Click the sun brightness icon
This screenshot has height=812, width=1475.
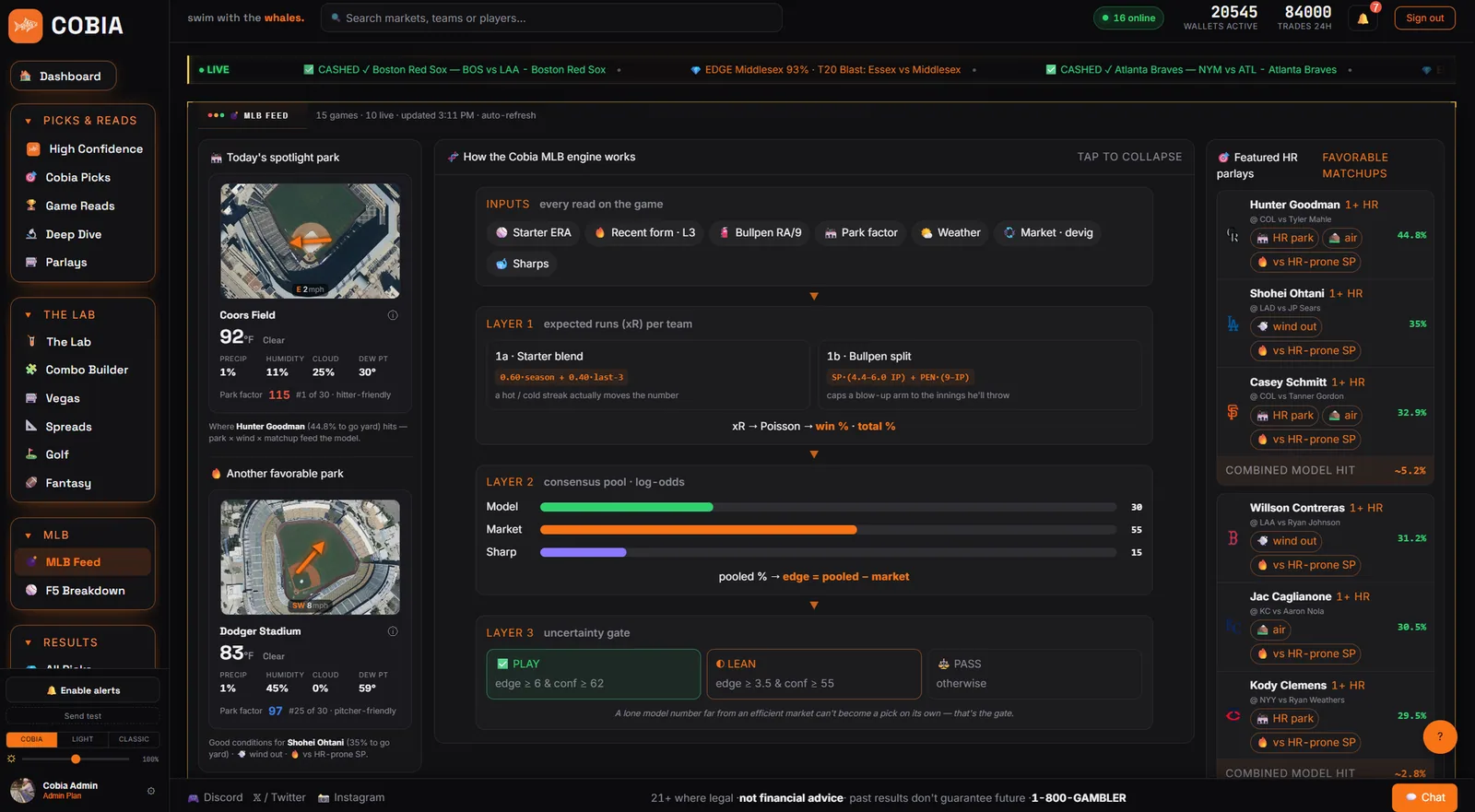click(12, 759)
